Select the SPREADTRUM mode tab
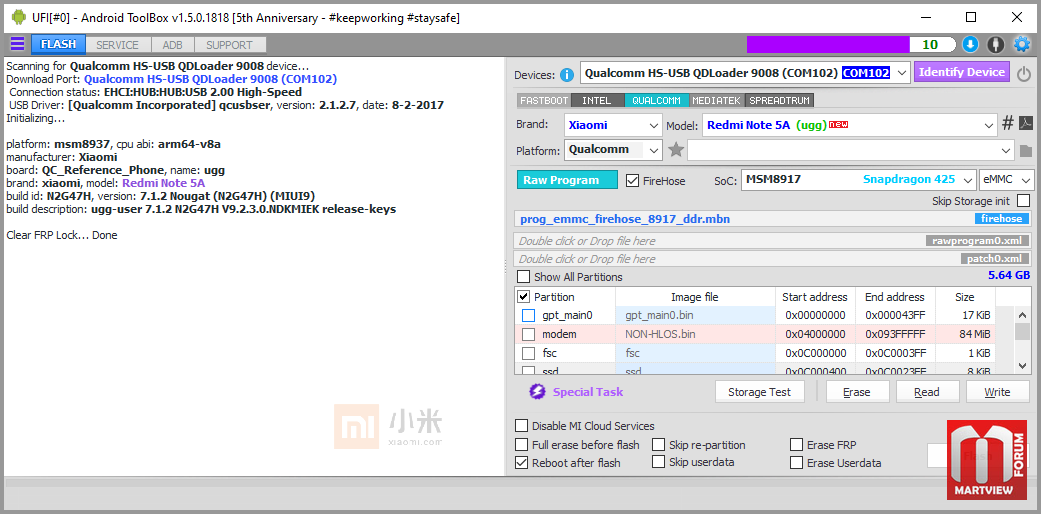 [779, 100]
